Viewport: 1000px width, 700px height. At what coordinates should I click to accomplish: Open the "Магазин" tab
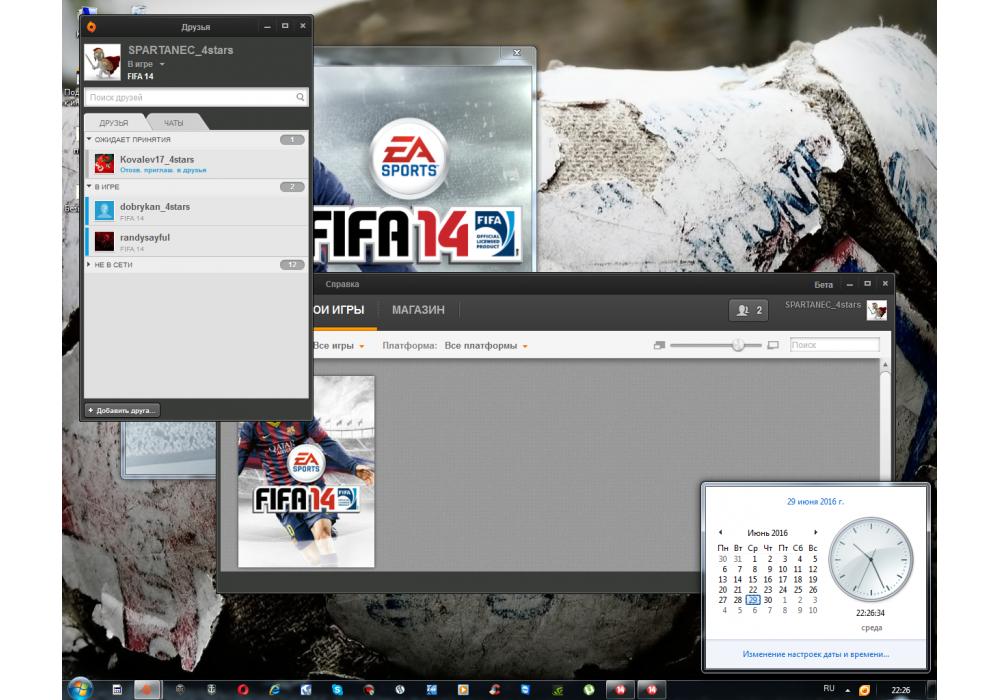[x=418, y=310]
